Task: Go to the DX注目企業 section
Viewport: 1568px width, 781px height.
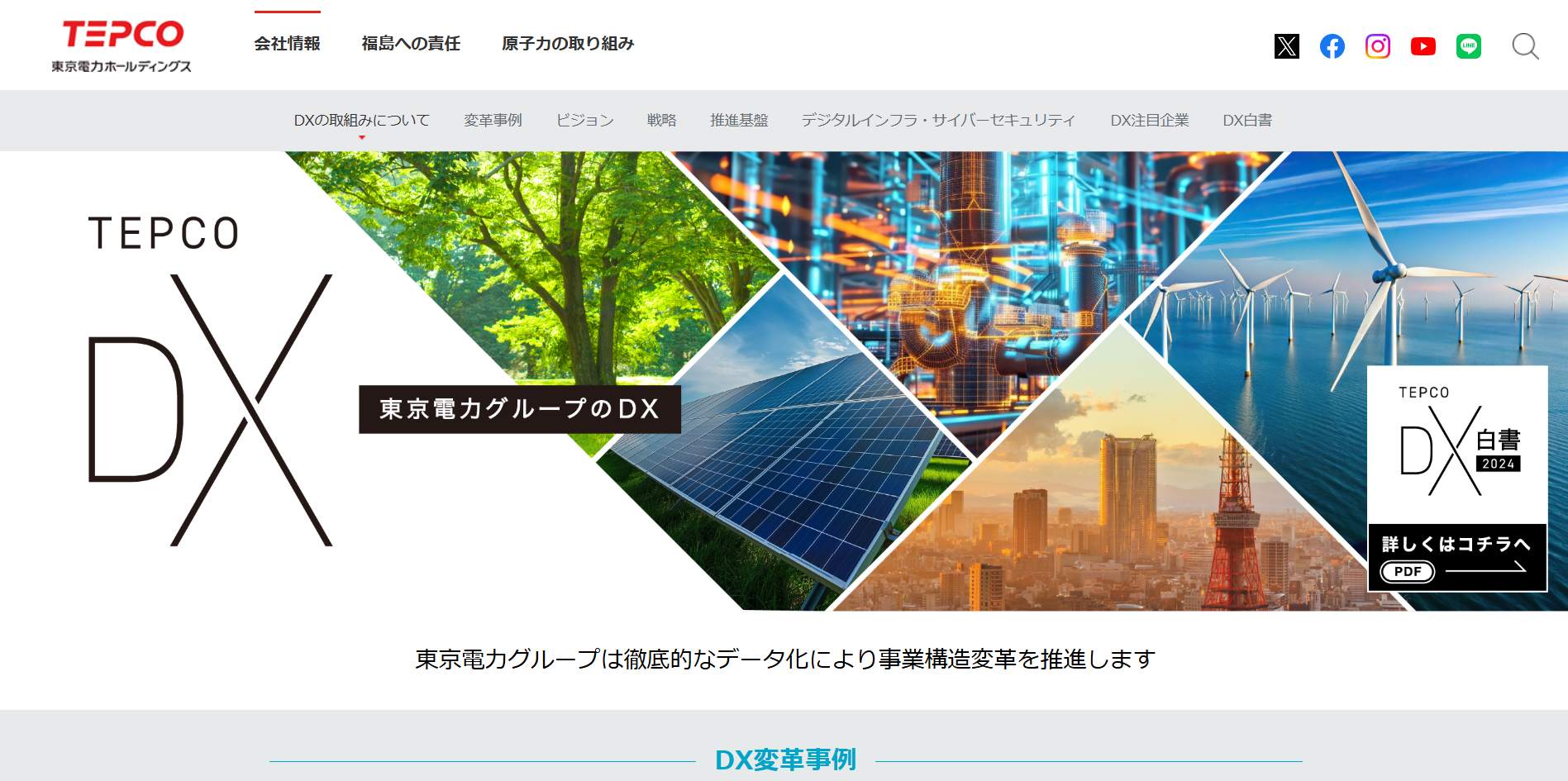Action: [x=1150, y=121]
